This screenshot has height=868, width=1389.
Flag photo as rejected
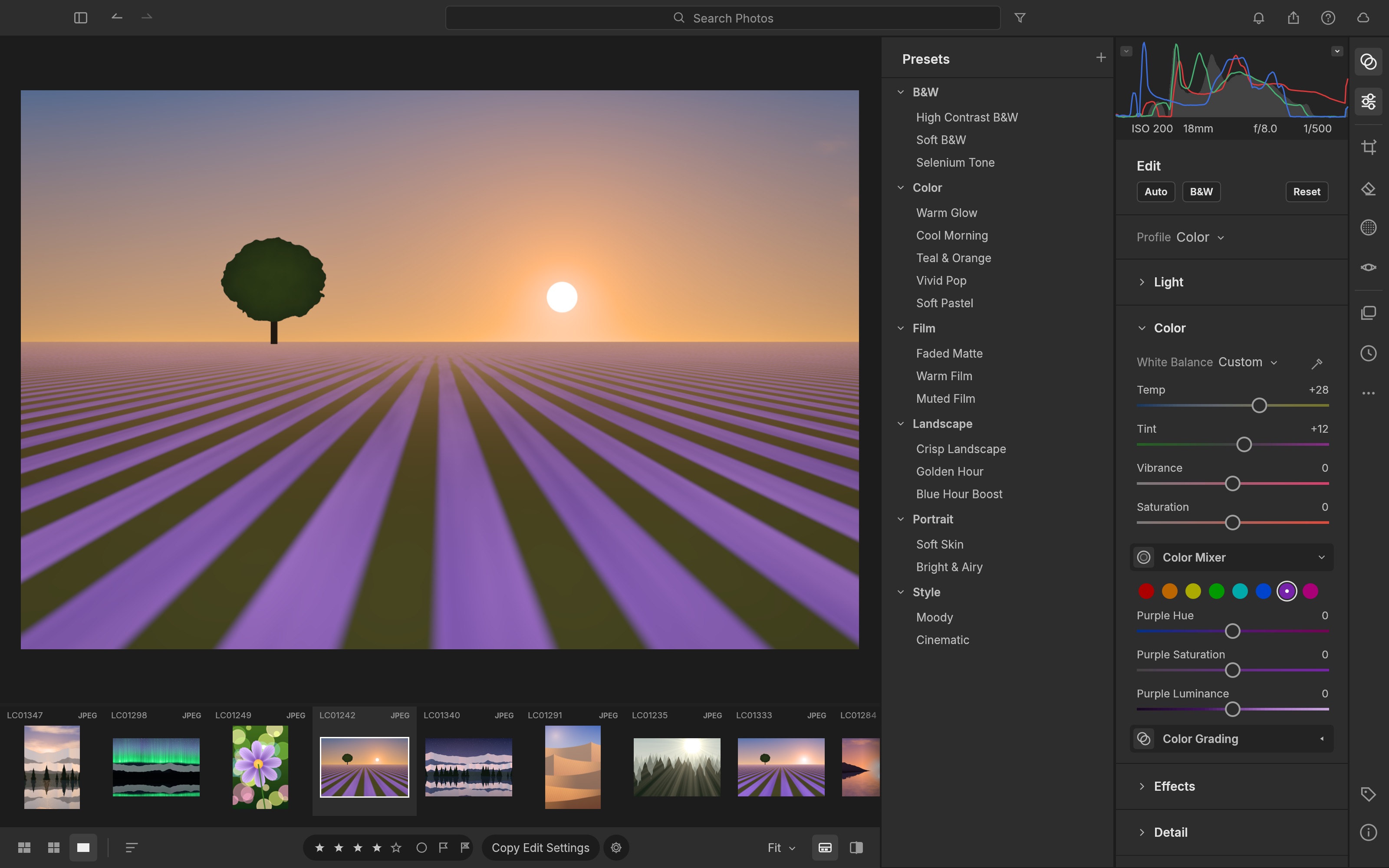465,847
